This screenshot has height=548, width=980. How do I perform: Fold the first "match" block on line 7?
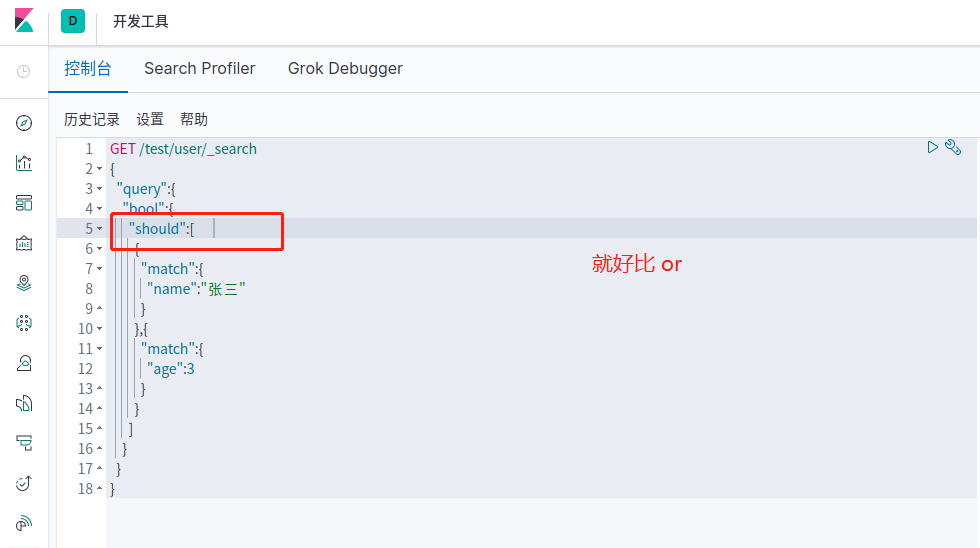click(x=99, y=269)
